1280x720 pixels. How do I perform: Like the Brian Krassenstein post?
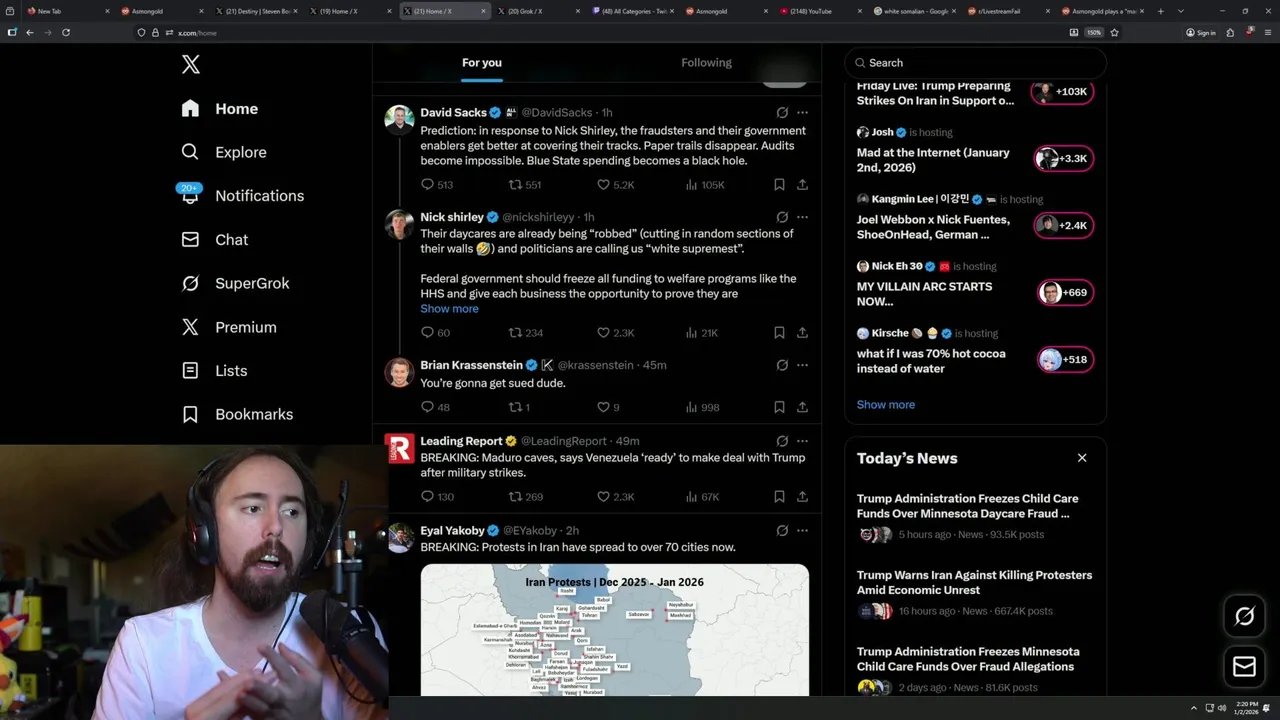pos(608,407)
